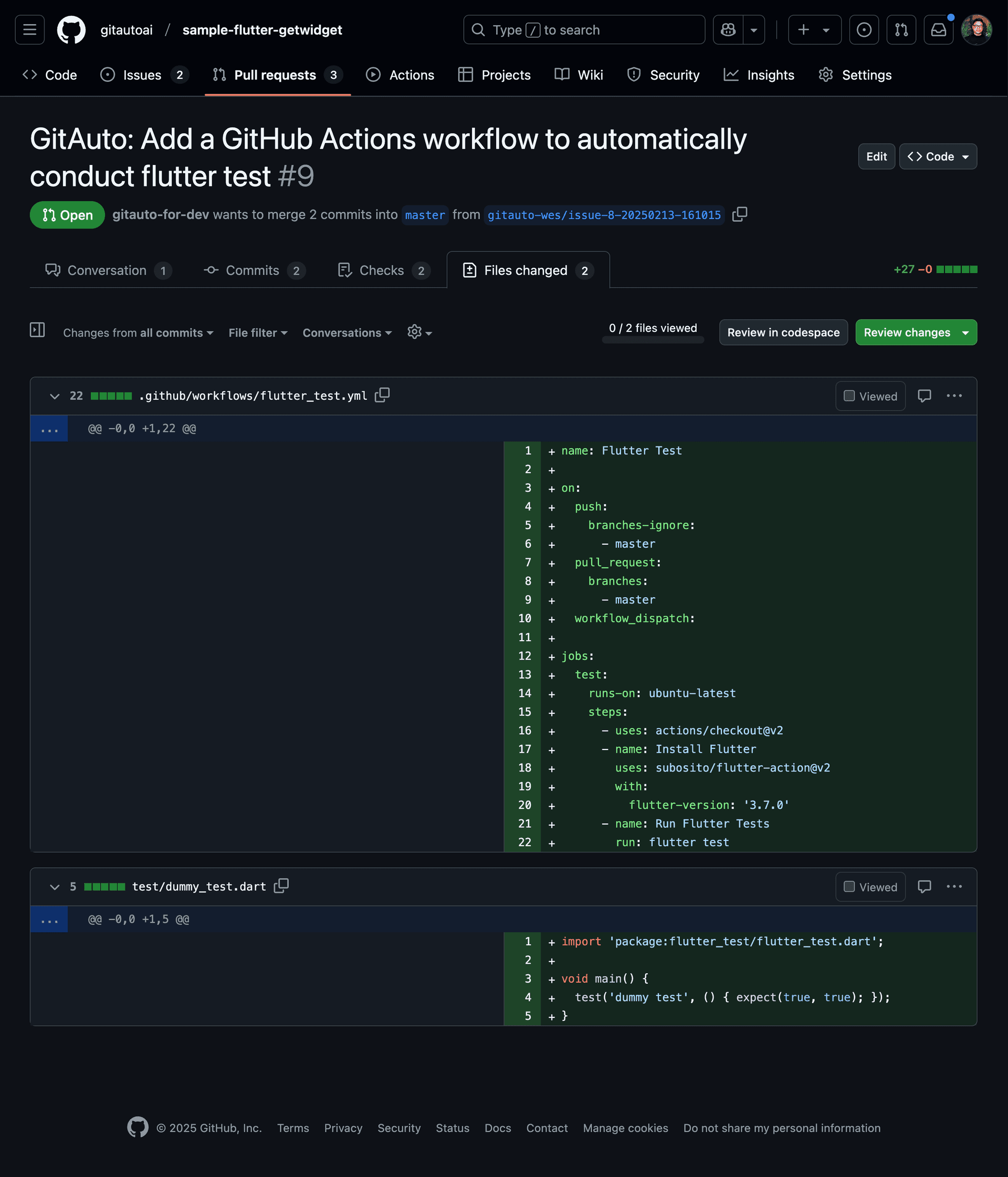Open GitHub Copilot chat

[728, 29]
